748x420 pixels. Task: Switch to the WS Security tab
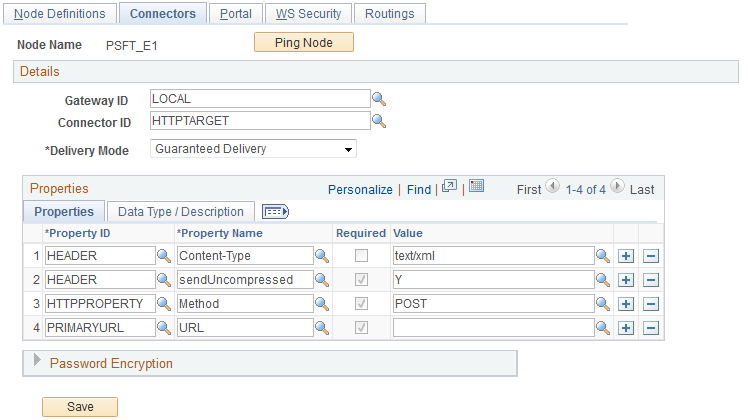coord(308,14)
